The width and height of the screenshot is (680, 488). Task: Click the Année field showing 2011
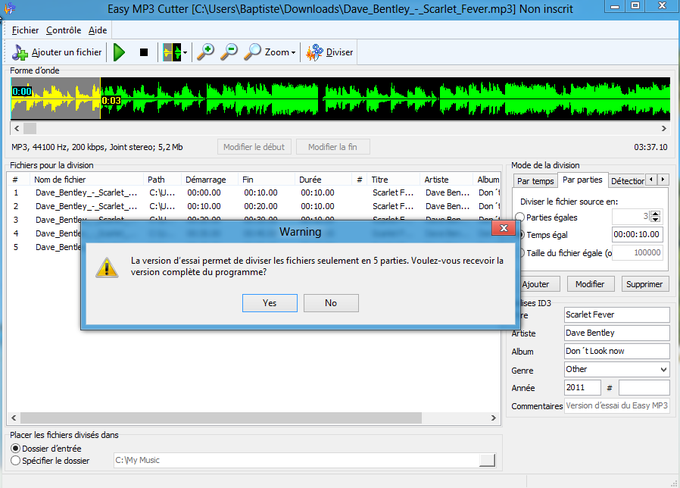(x=582, y=387)
